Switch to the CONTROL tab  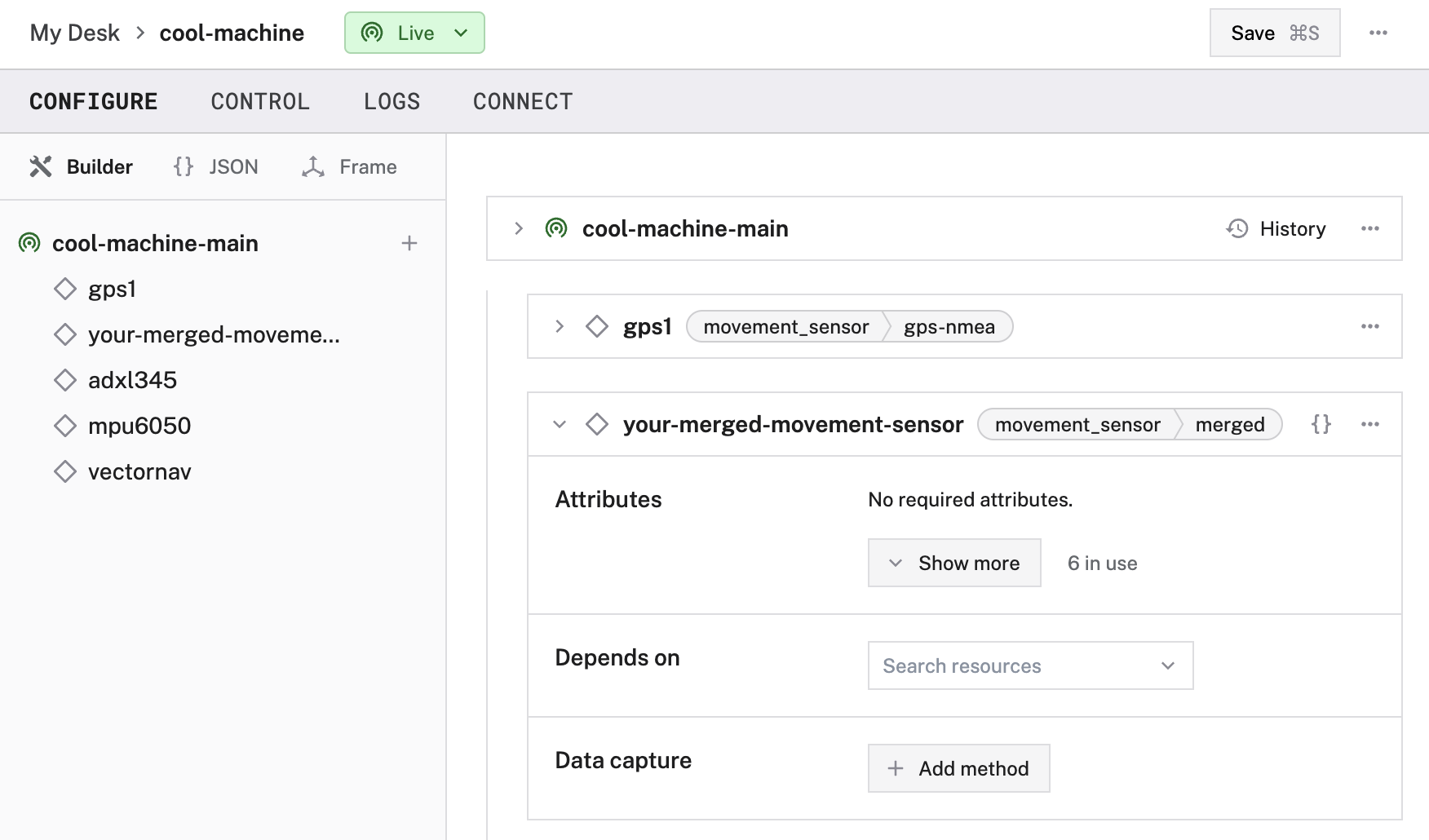[x=260, y=101]
